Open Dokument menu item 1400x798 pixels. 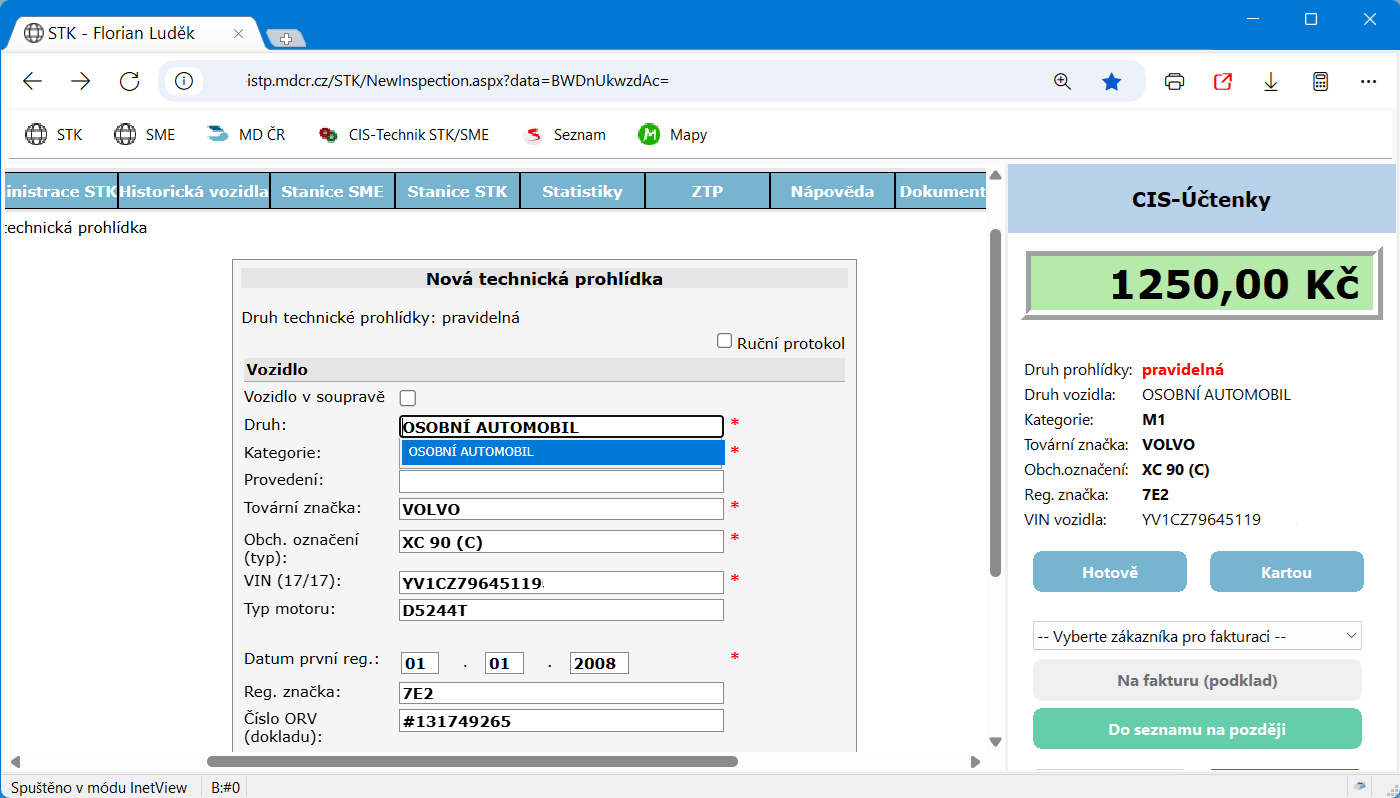coord(942,191)
